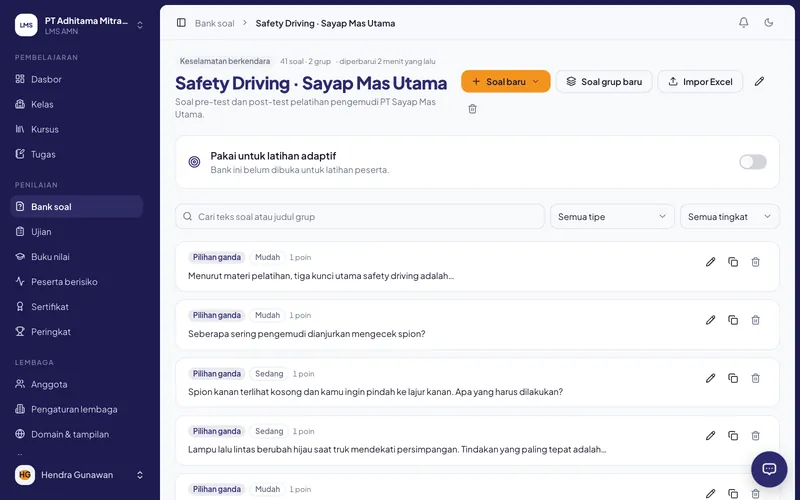Open Anggota in sidebar

coord(77,384)
